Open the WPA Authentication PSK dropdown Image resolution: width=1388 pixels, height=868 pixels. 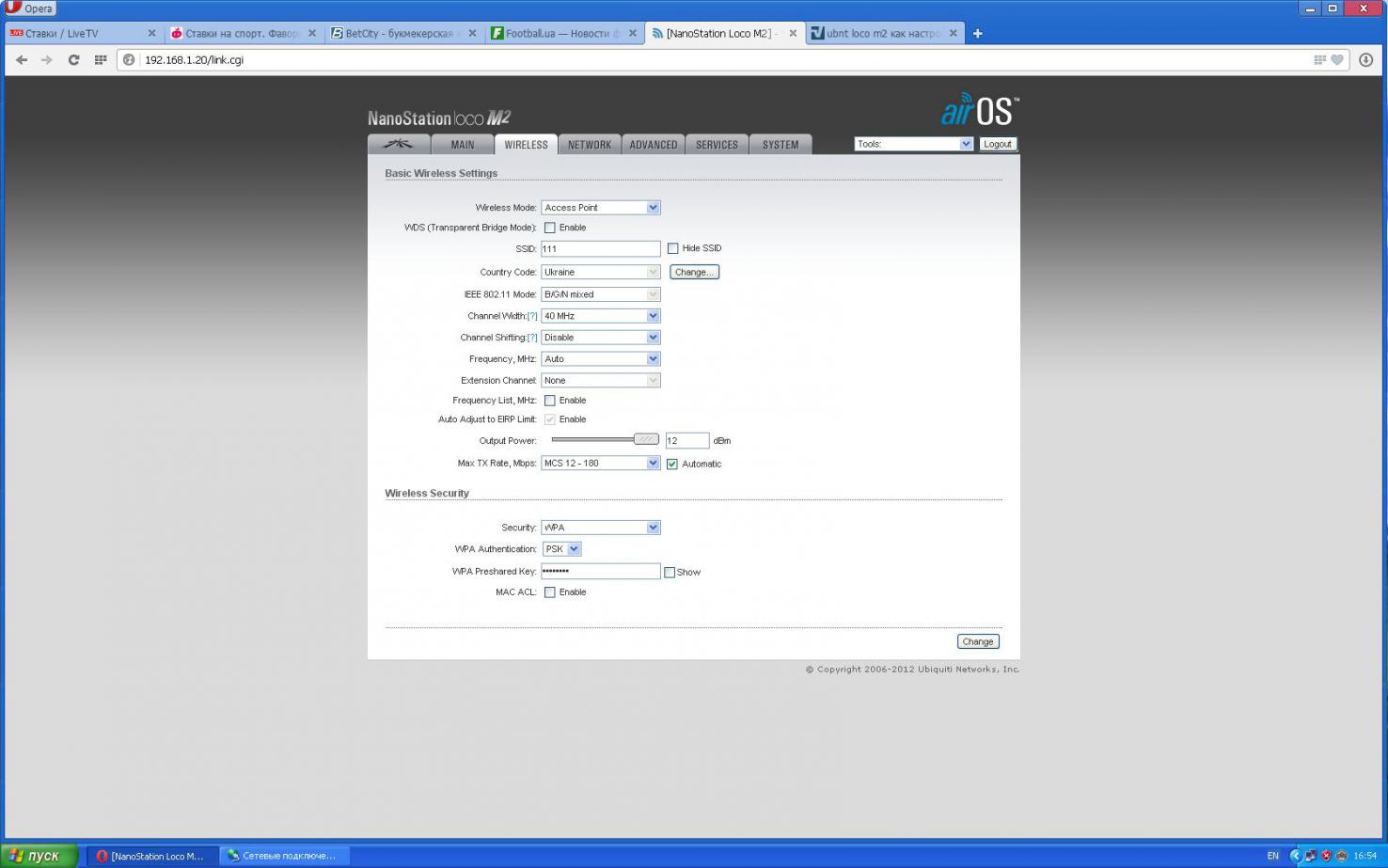tap(561, 549)
